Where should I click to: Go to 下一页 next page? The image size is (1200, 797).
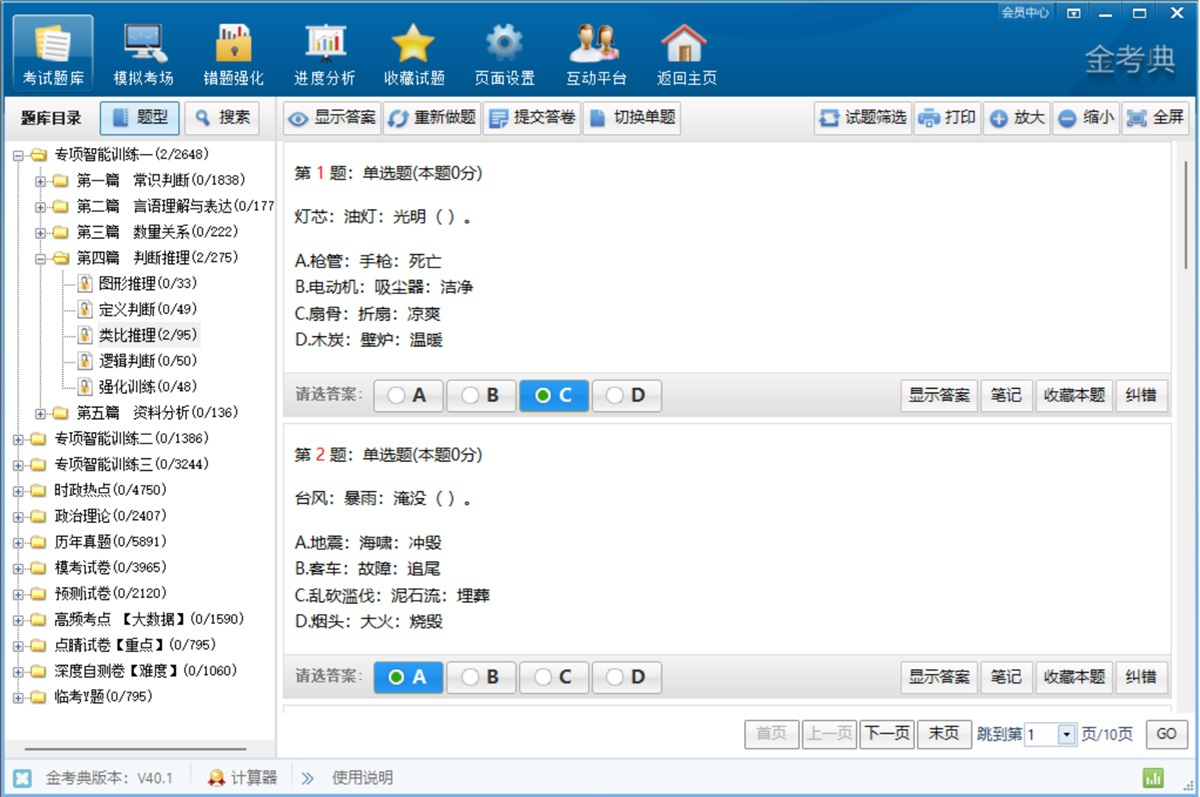pos(887,734)
